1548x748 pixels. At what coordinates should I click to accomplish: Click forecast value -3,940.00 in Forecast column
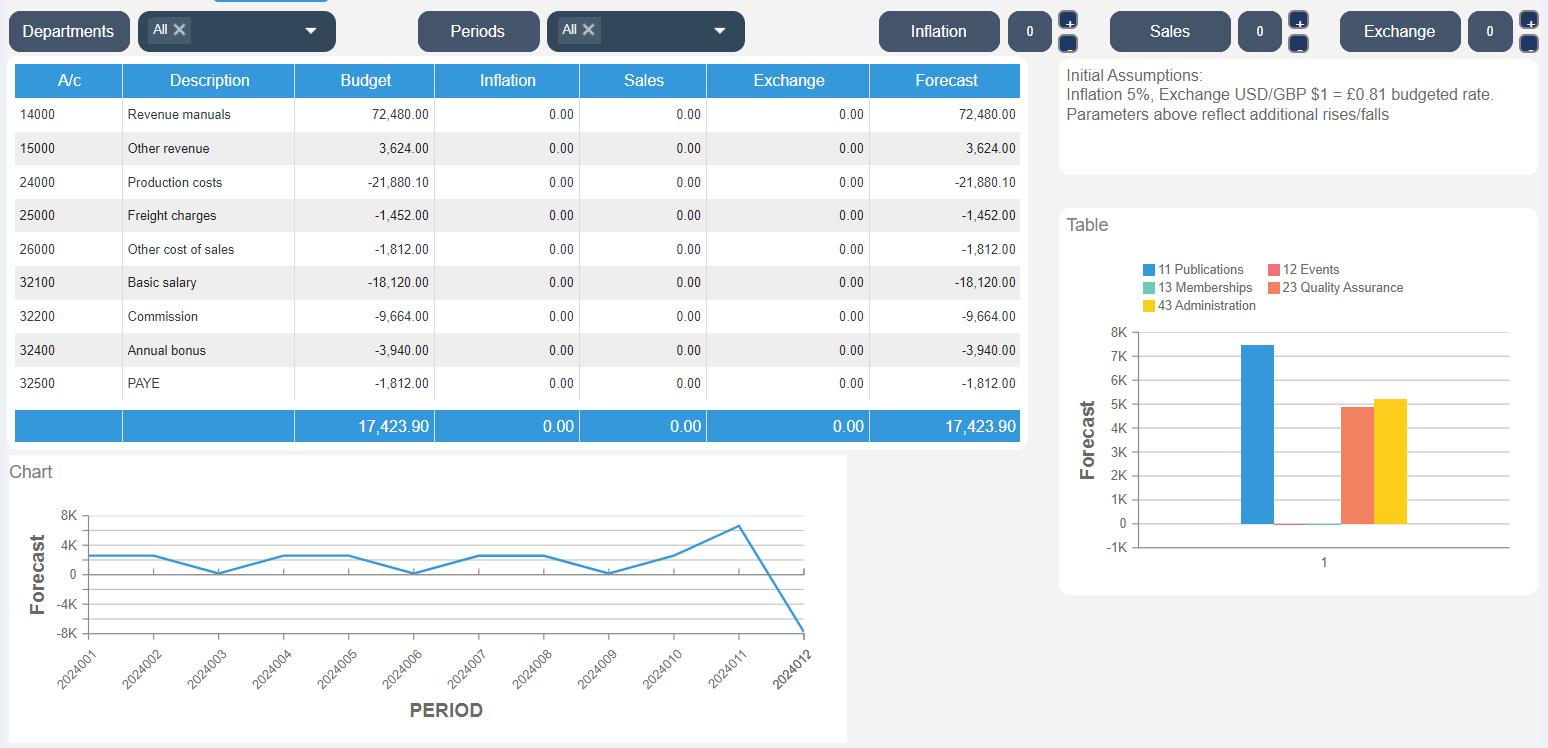point(989,351)
